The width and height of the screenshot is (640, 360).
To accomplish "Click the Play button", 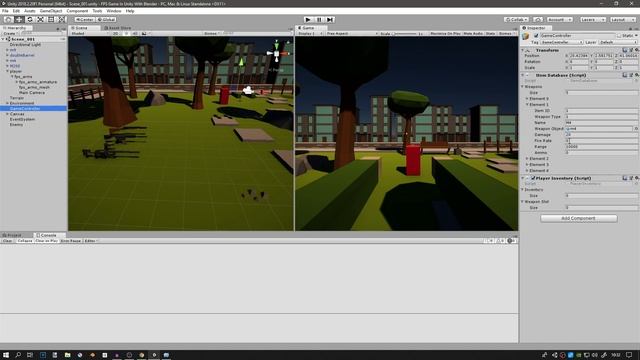I will tap(308, 19).
